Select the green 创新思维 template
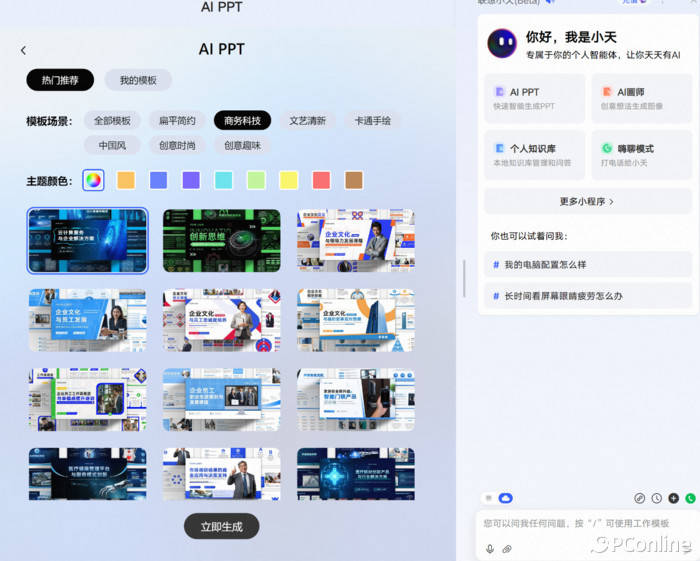The width and height of the screenshot is (700, 561). click(222, 241)
